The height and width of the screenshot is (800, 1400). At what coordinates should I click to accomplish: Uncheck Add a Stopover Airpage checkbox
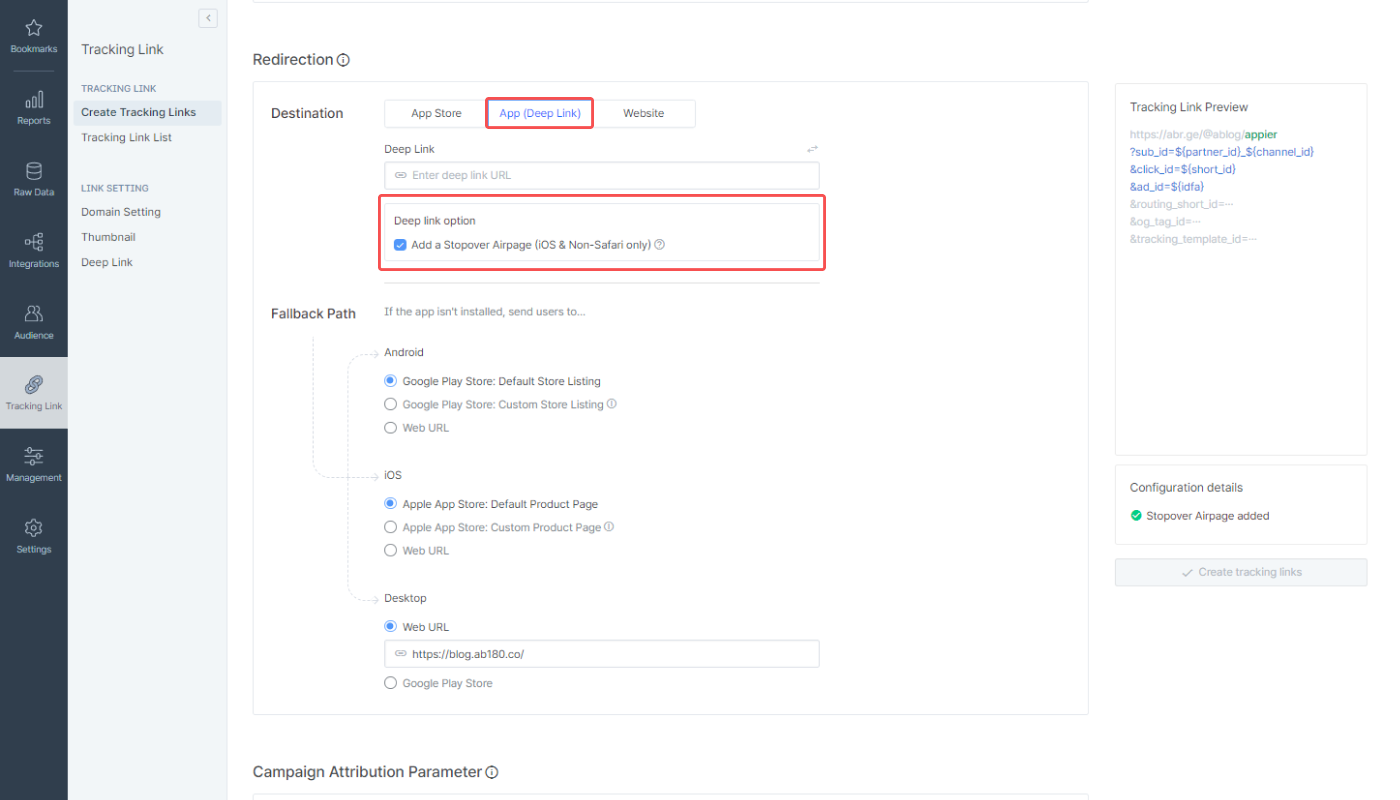[400, 245]
